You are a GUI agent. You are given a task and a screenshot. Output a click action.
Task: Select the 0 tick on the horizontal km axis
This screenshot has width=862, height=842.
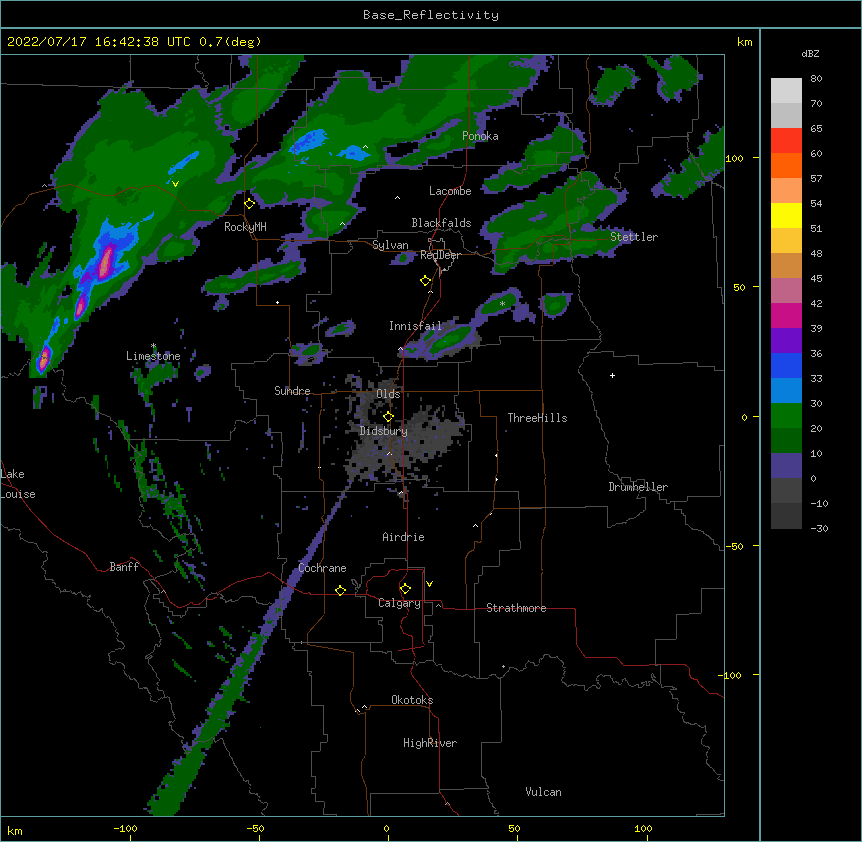click(x=386, y=829)
